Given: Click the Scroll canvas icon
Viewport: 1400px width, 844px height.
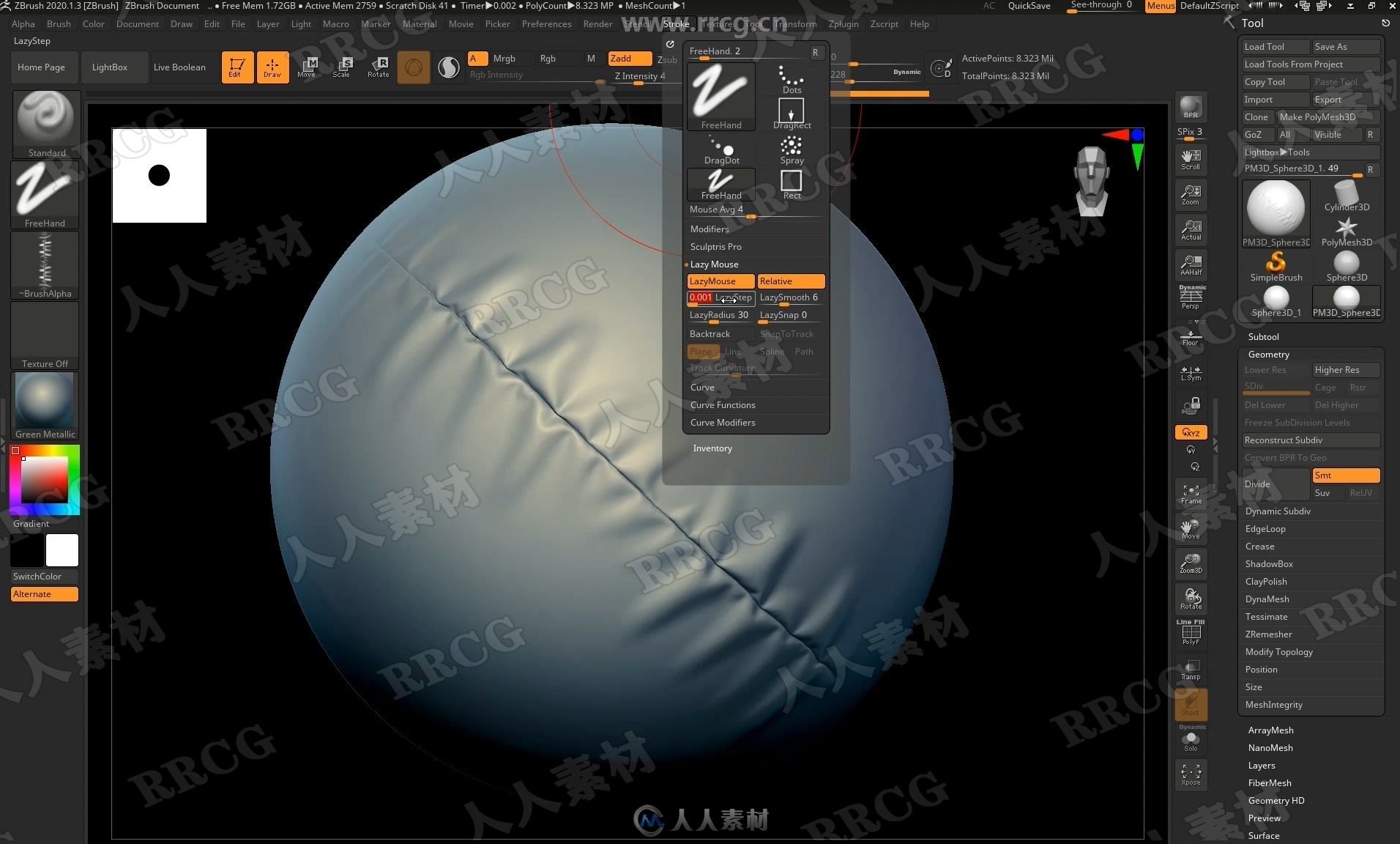Looking at the screenshot, I should tap(1191, 159).
